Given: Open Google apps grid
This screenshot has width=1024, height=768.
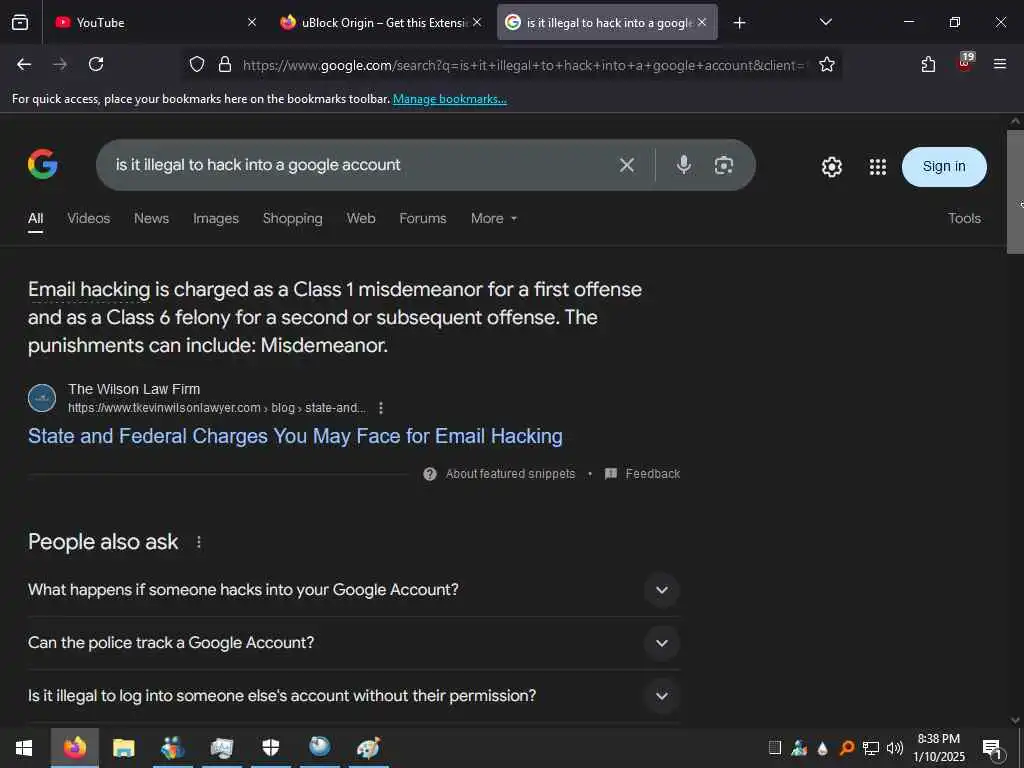Looking at the screenshot, I should tap(878, 167).
